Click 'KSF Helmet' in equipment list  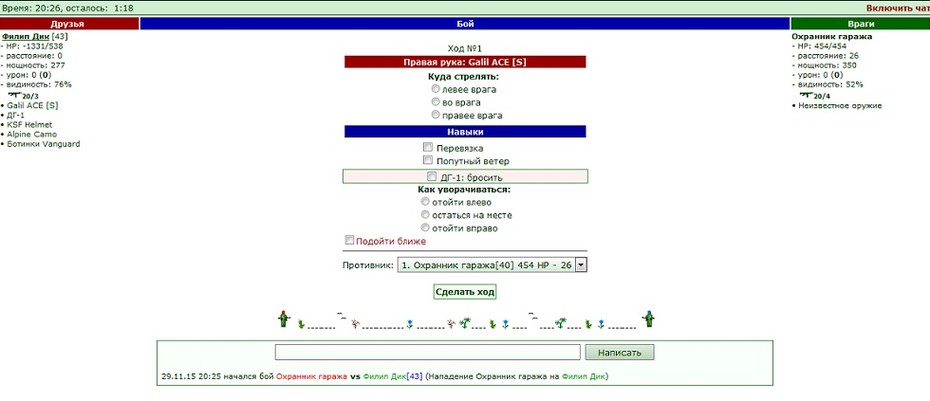point(30,125)
